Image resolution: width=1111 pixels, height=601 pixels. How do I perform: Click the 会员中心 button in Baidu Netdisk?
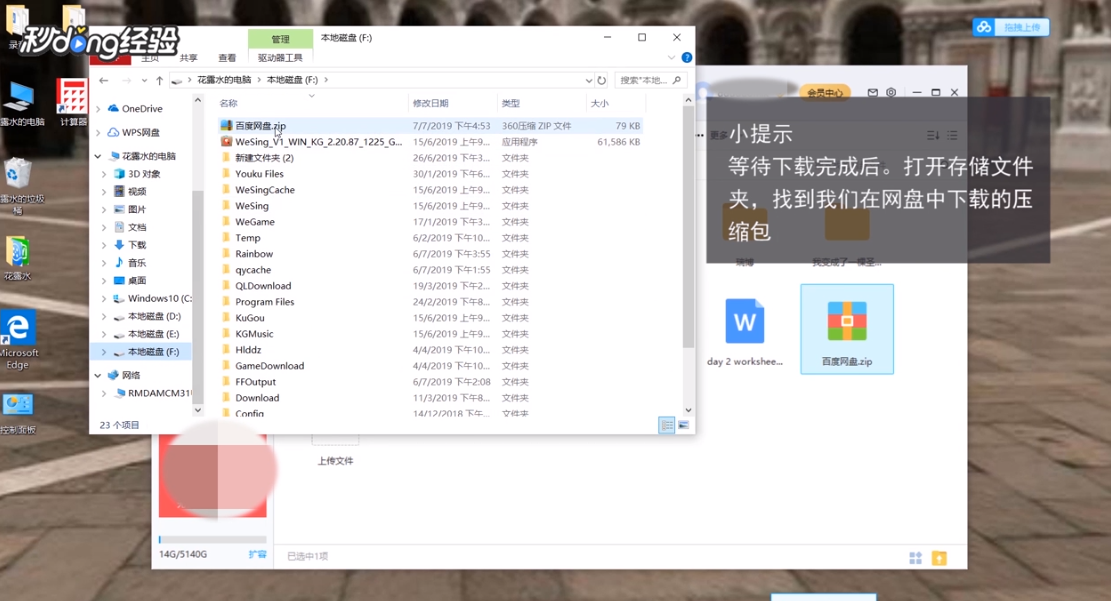point(824,91)
